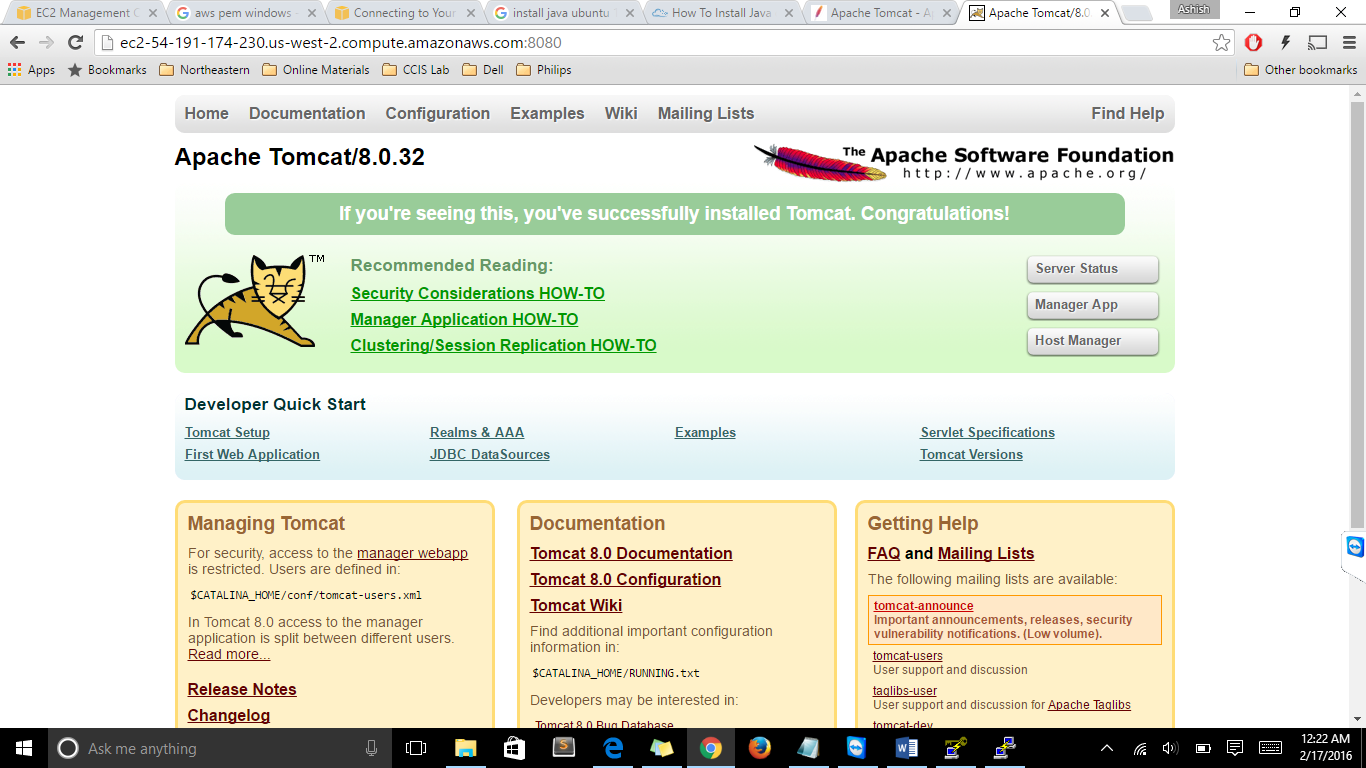1366x768 pixels.
Task: Open the Servlet Specifications link
Action: [x=988, y=433]
